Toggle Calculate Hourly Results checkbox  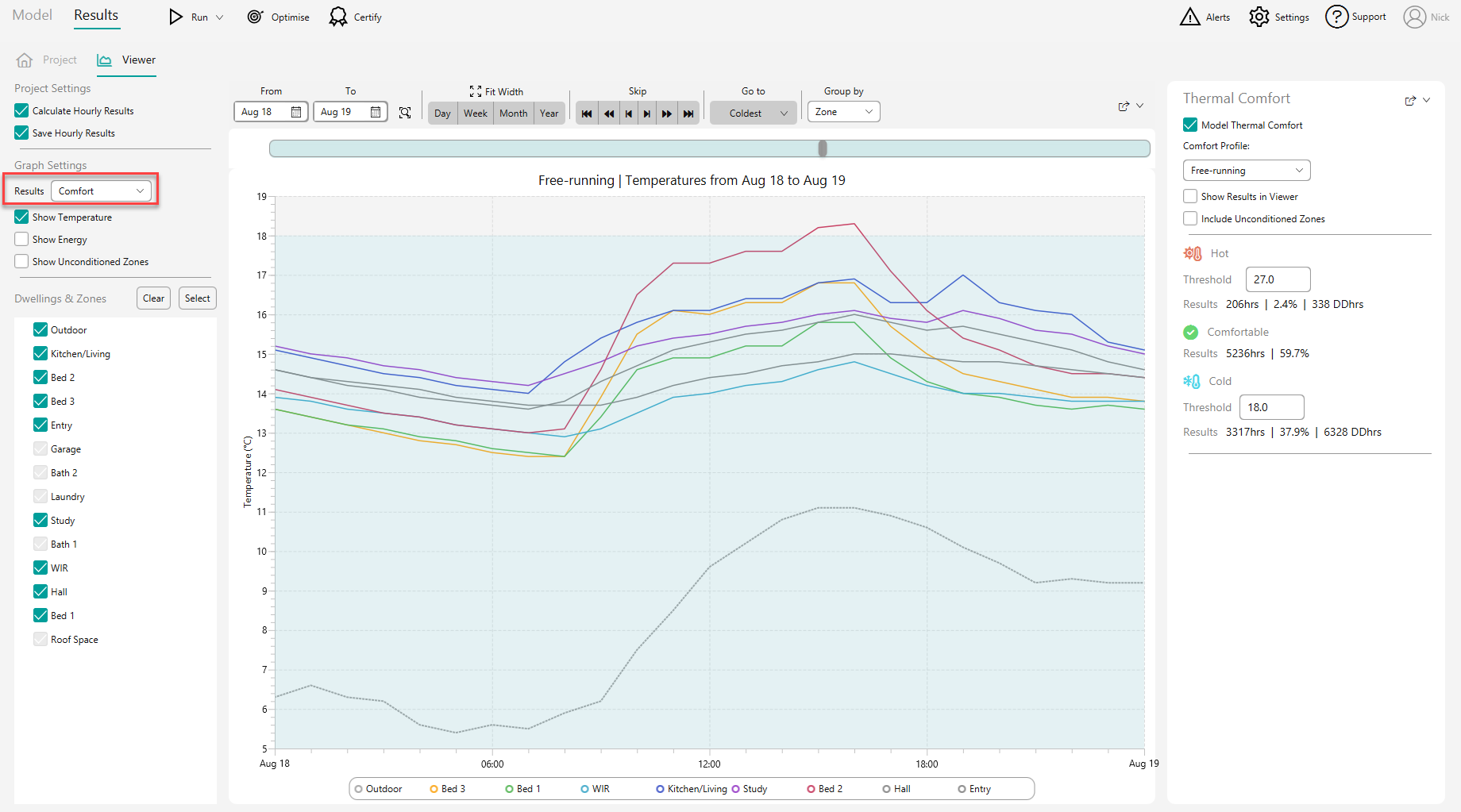(21, 110)
